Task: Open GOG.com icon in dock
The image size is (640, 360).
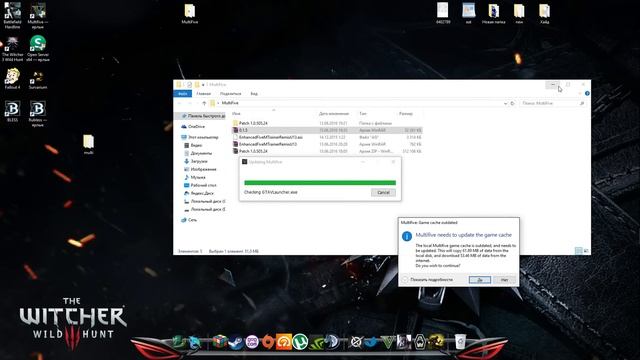Action: tap(252, 342)
